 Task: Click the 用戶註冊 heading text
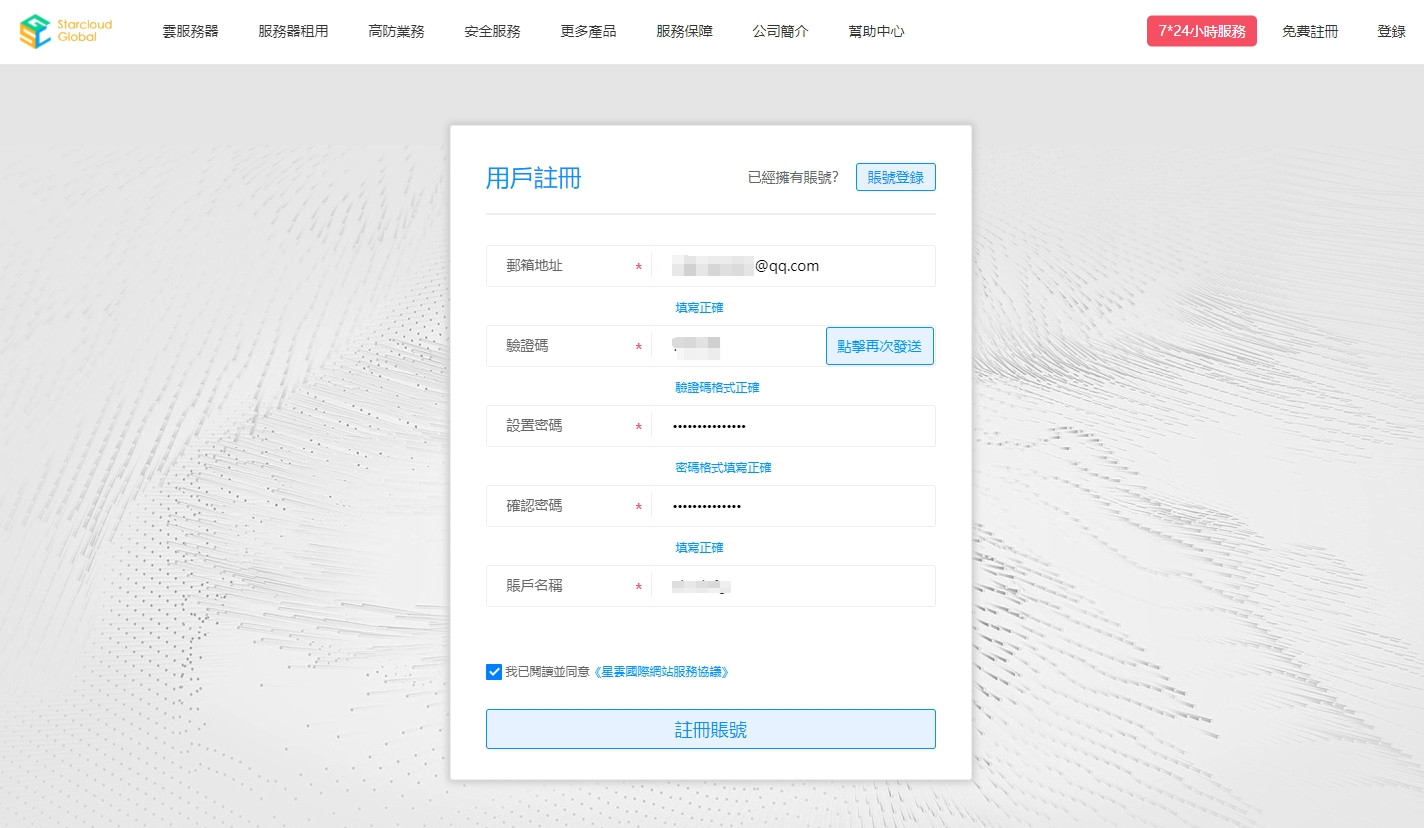click(534, 178)
